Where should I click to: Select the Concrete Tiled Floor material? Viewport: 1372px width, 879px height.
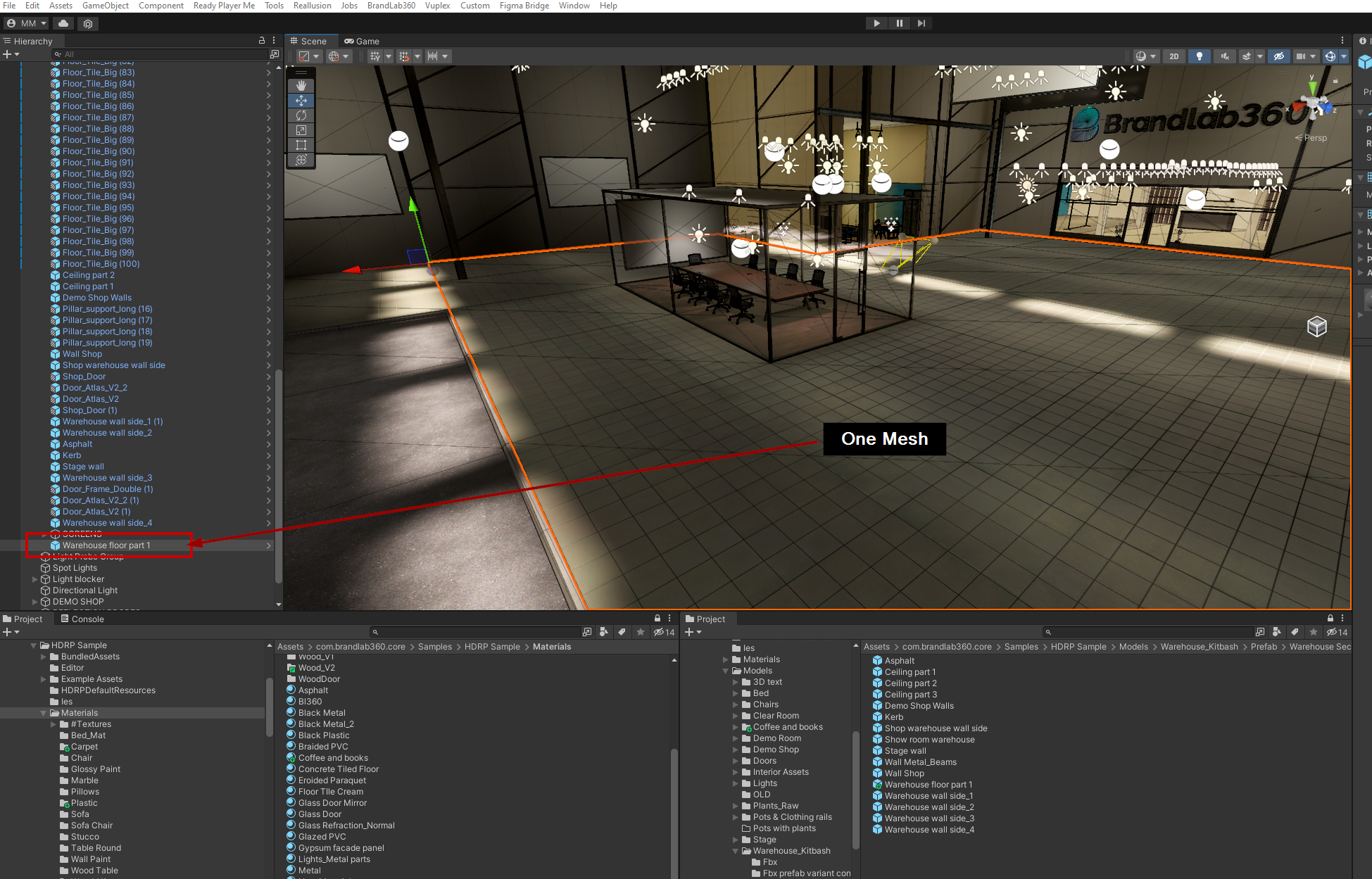pyautogui.click(x=338, y=769)
